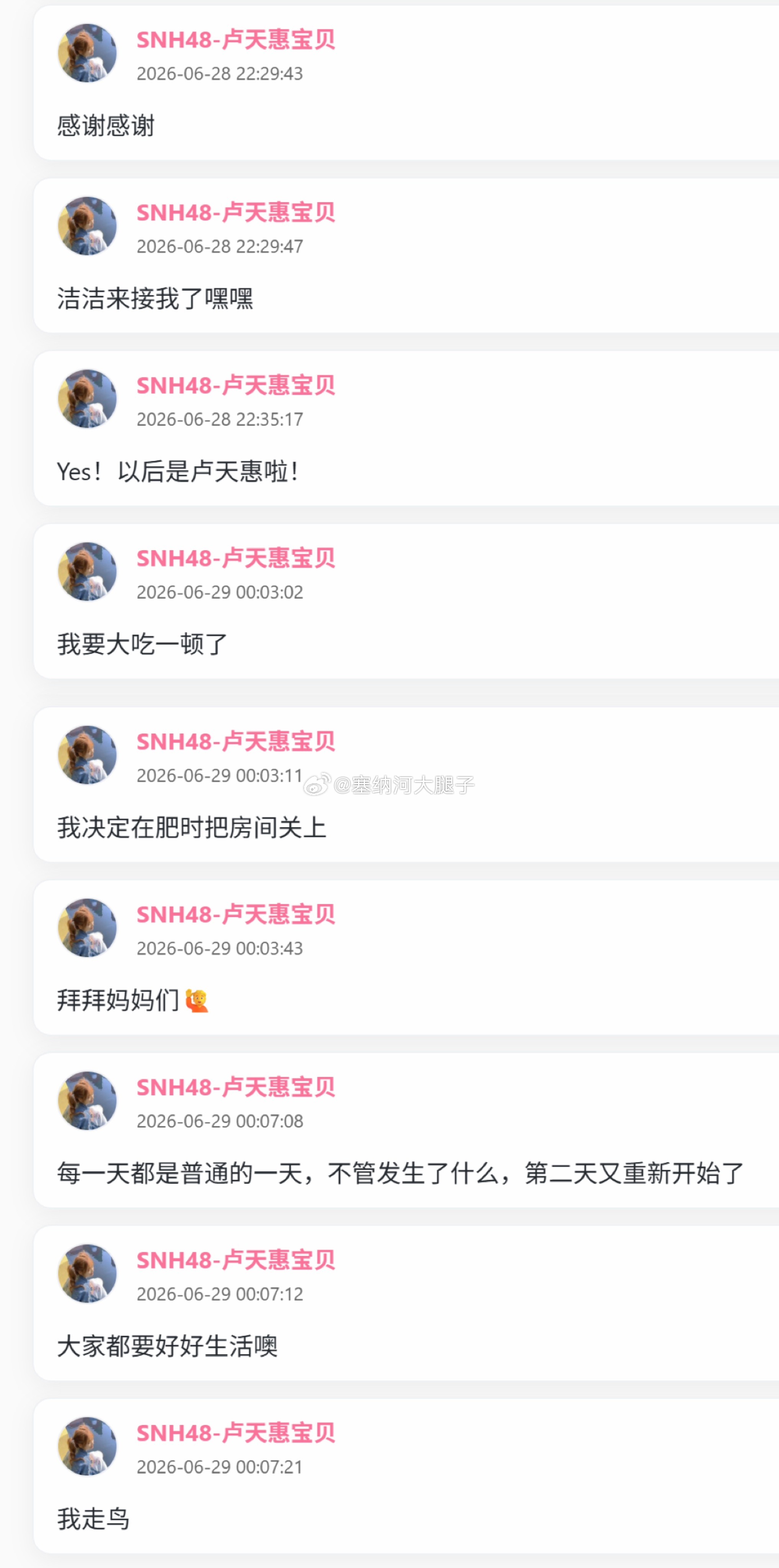Click the username above 拜拜妈妈们
The height and width of the screenshot is (1568, 779).
[x=236, y=914]
